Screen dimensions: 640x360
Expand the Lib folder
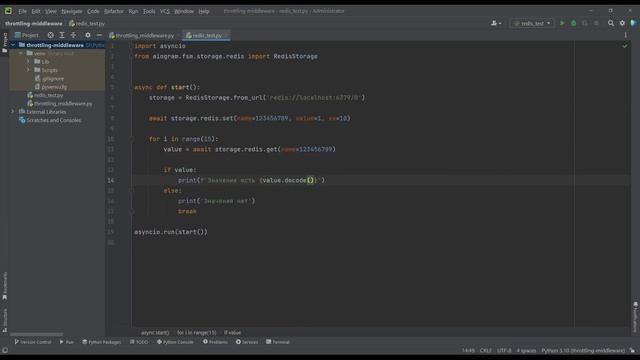28,62
